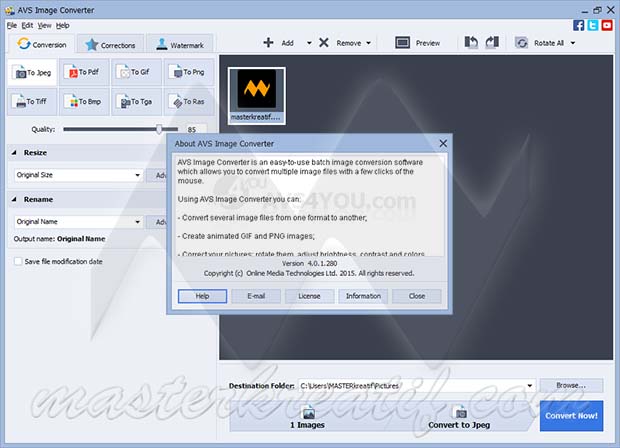Choose To Png output format
This screenshot has width=620, height=448.
(189, 72)
